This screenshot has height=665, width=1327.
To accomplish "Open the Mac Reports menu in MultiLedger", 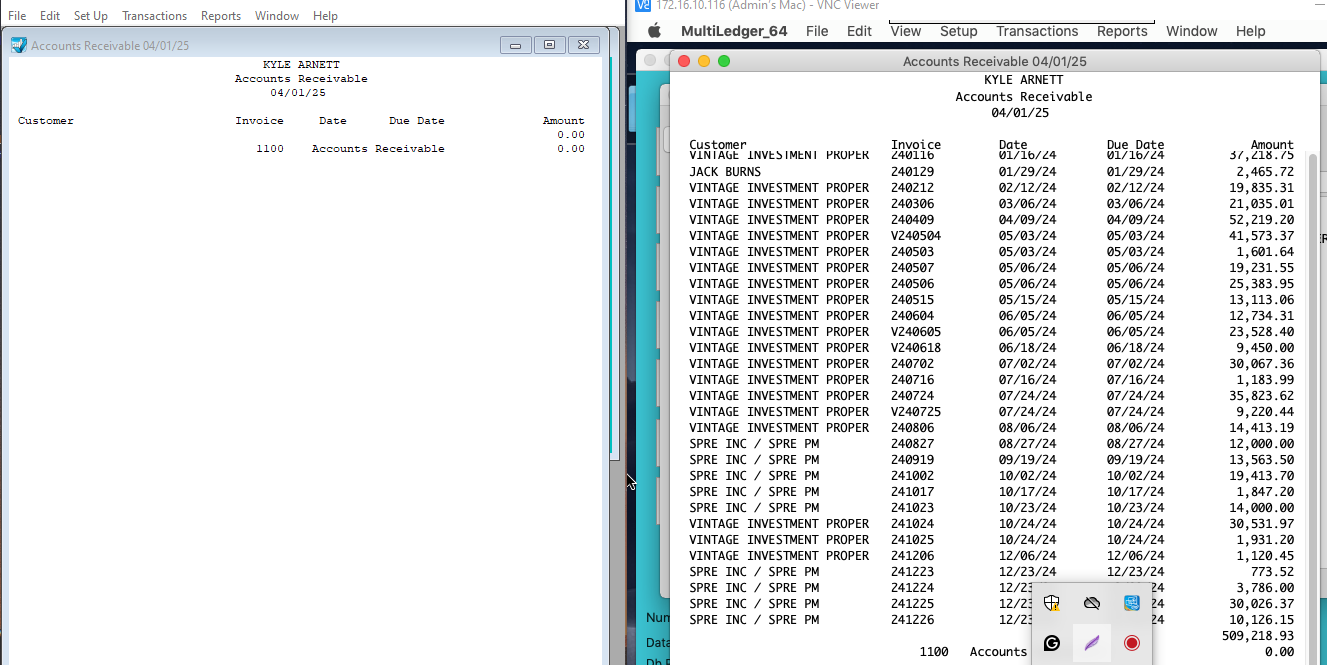I will click(x=1122, y=31).
